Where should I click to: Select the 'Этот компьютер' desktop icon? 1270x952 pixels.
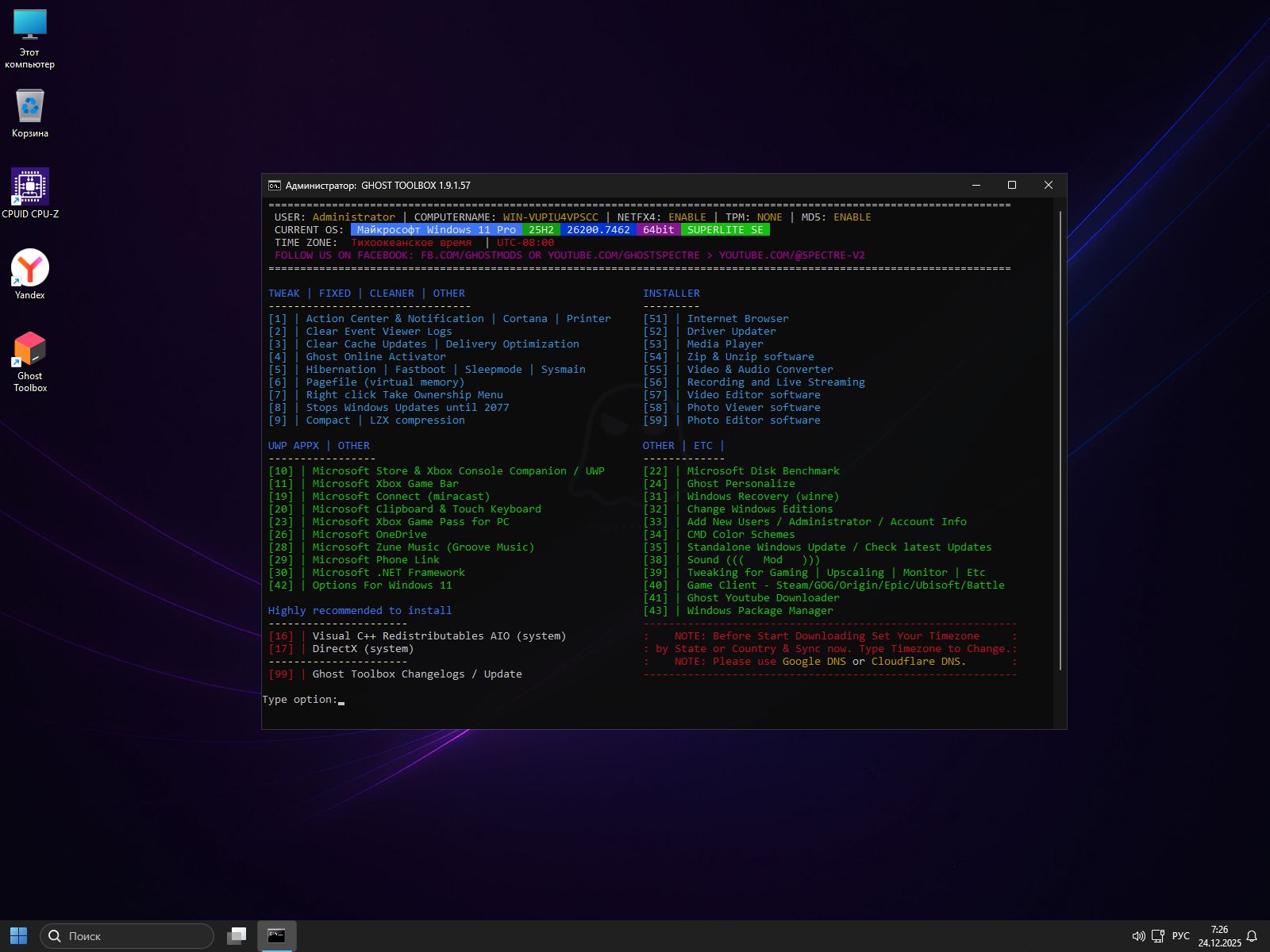[x=30, y=26]
